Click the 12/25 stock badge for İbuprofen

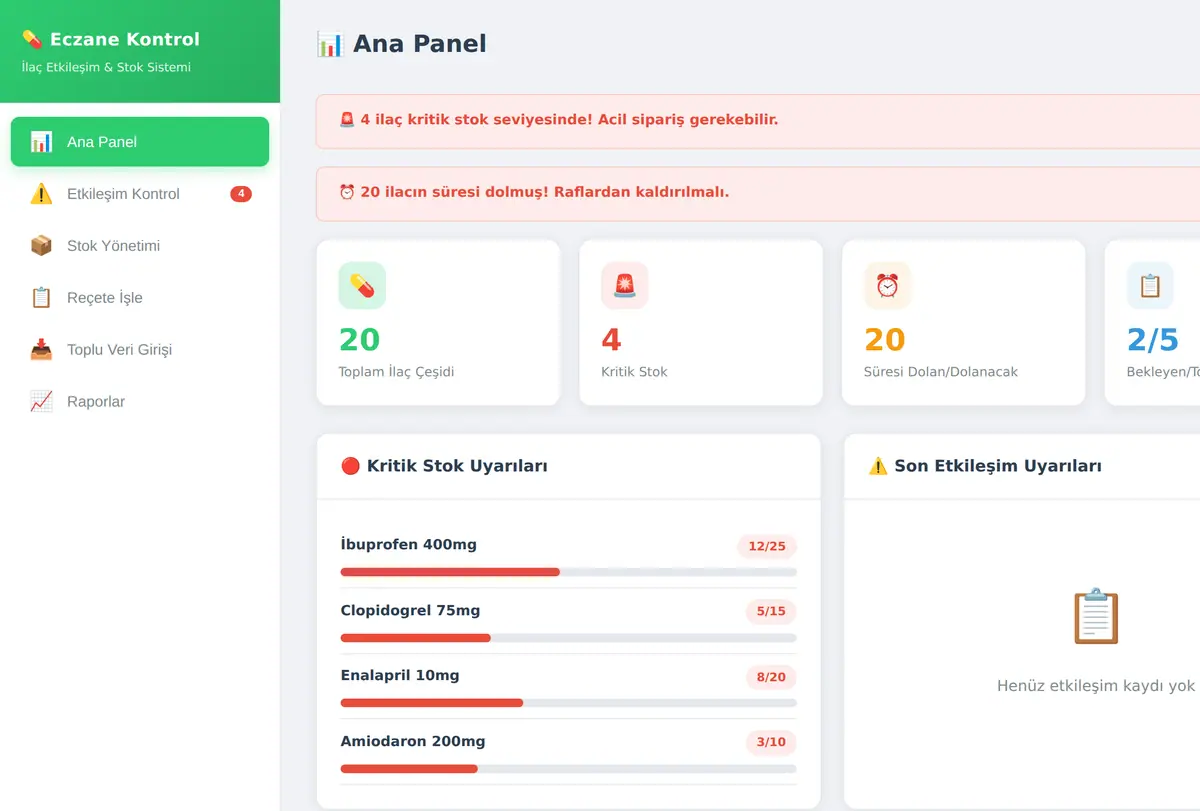click(x=767, y=546)
